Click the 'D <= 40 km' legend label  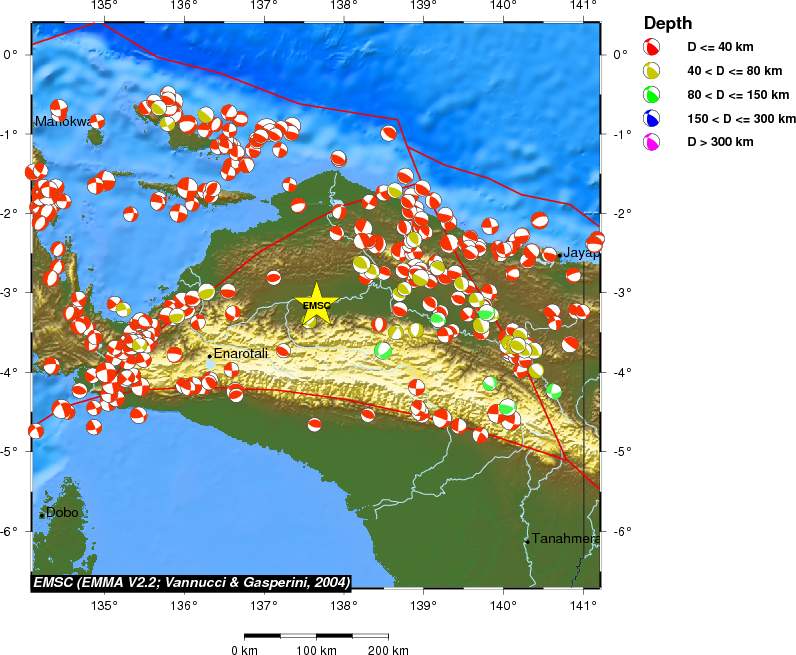pyautogui.click(x=720, y=47)
